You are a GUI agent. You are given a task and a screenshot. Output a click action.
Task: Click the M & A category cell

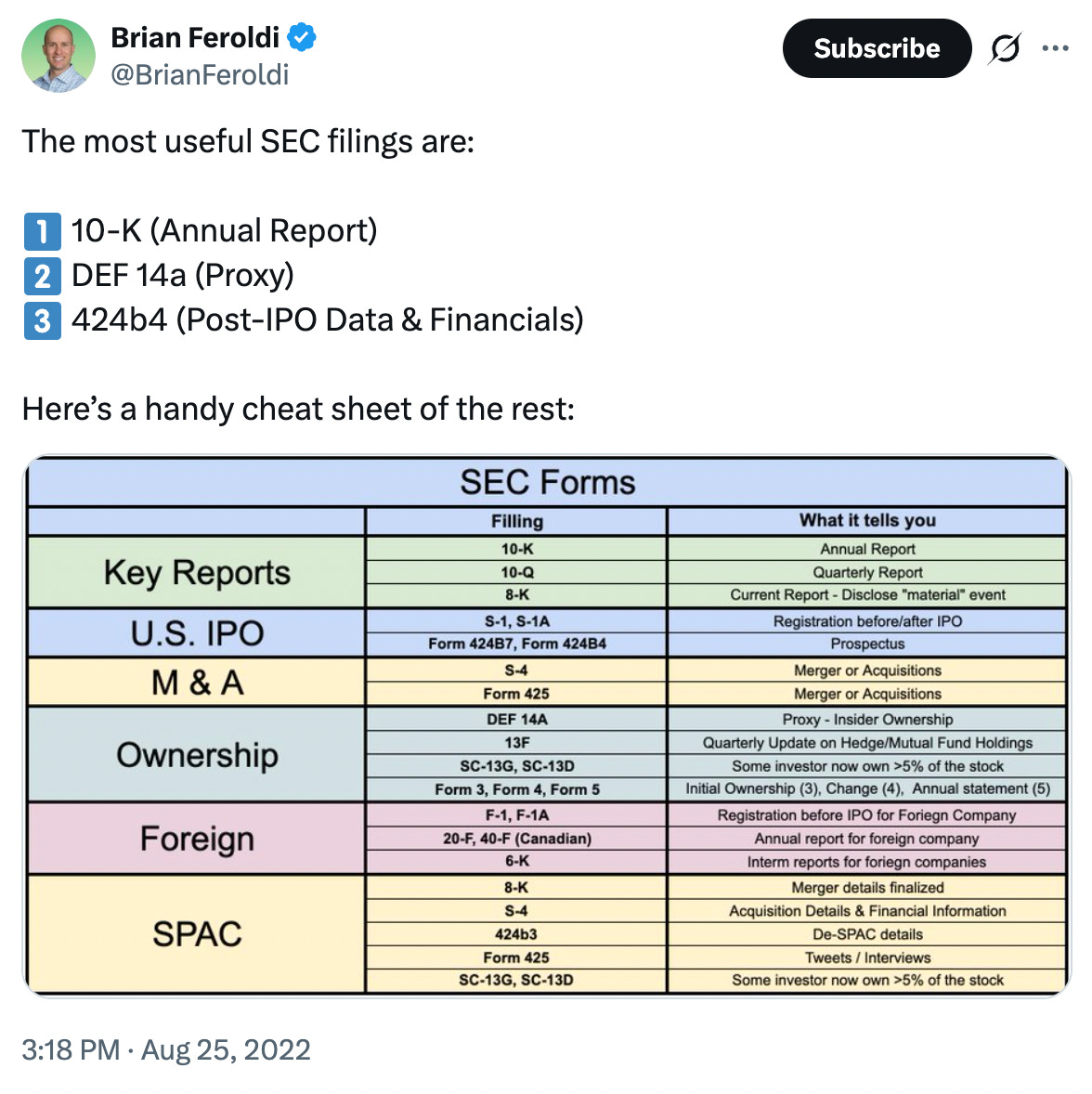[x=197, y=683]
